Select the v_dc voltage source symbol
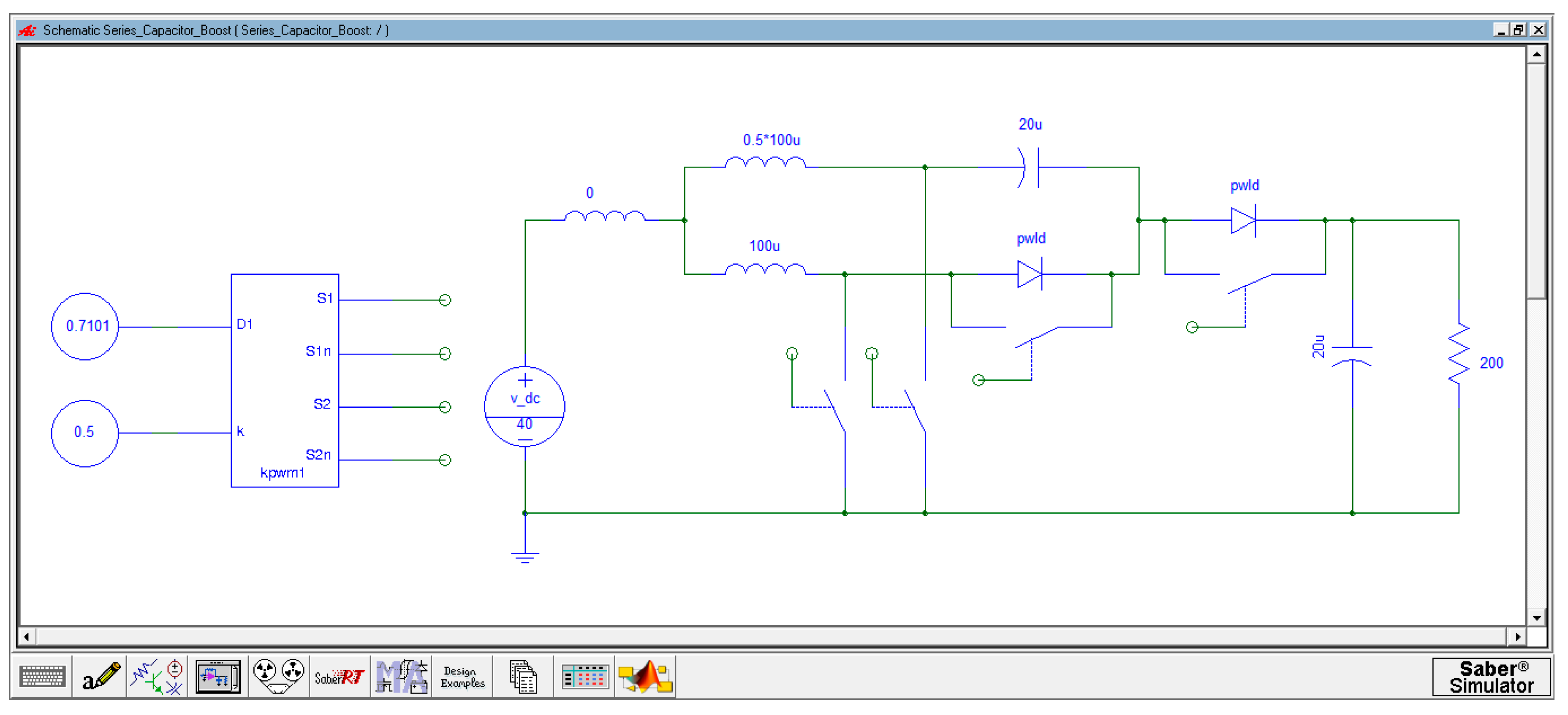This screenshot has height=715, width=1568. point(524,406)
